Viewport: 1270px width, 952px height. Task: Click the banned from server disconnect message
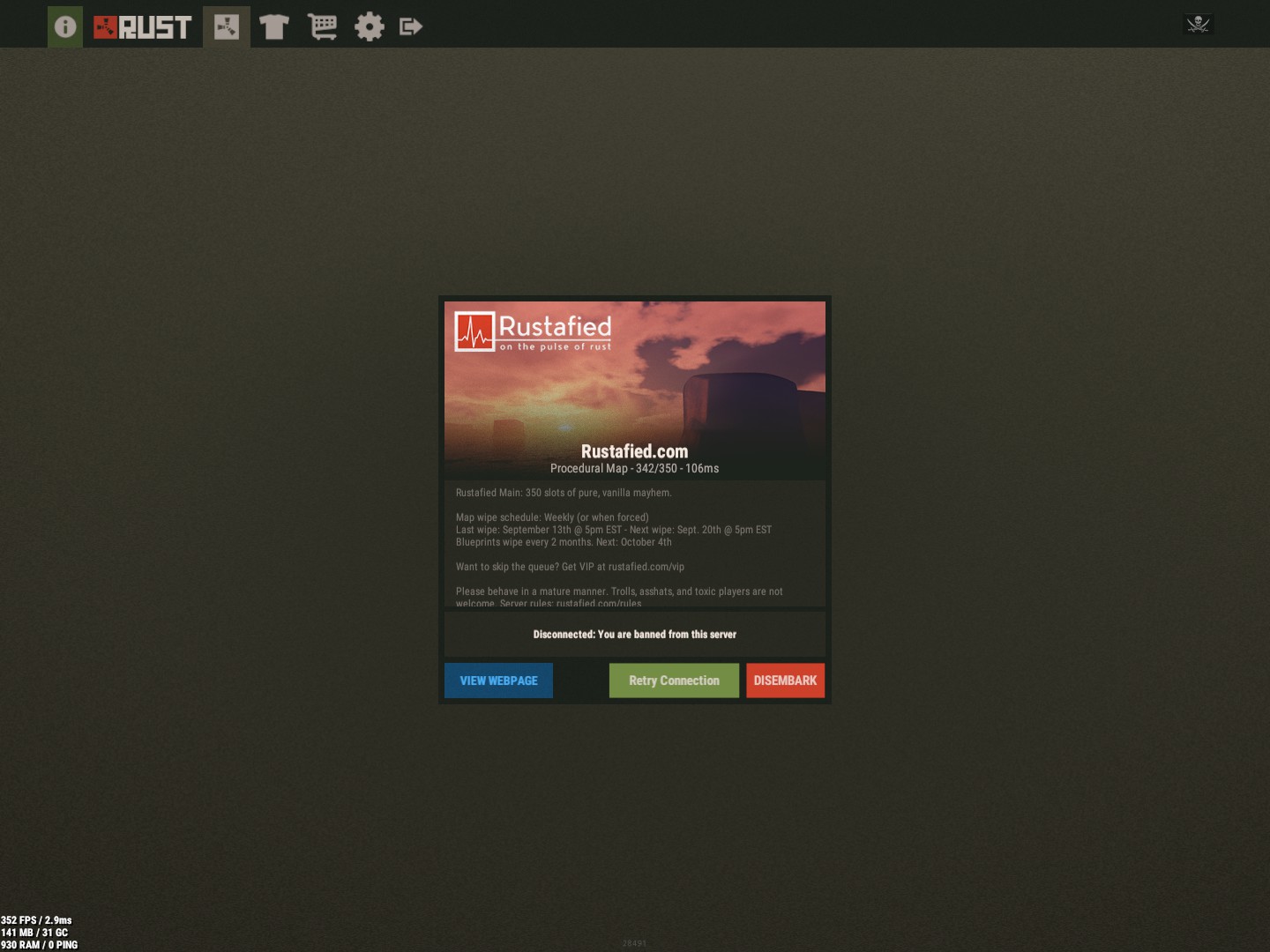click(635, 635)
